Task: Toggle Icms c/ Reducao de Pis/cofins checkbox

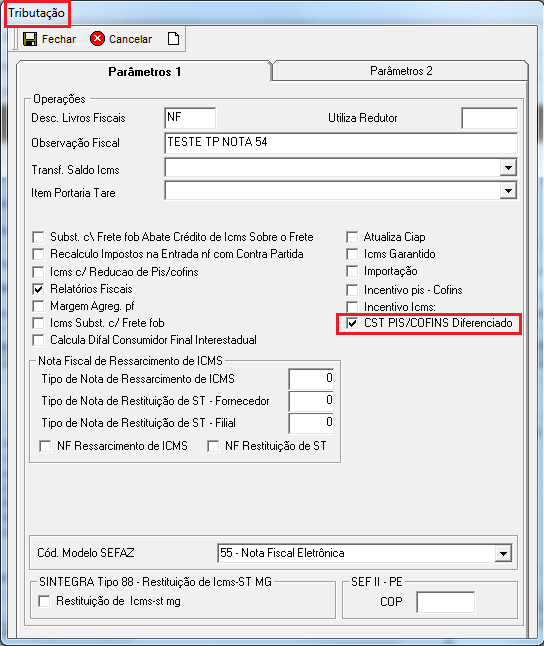Action: [x=38, y=272]
